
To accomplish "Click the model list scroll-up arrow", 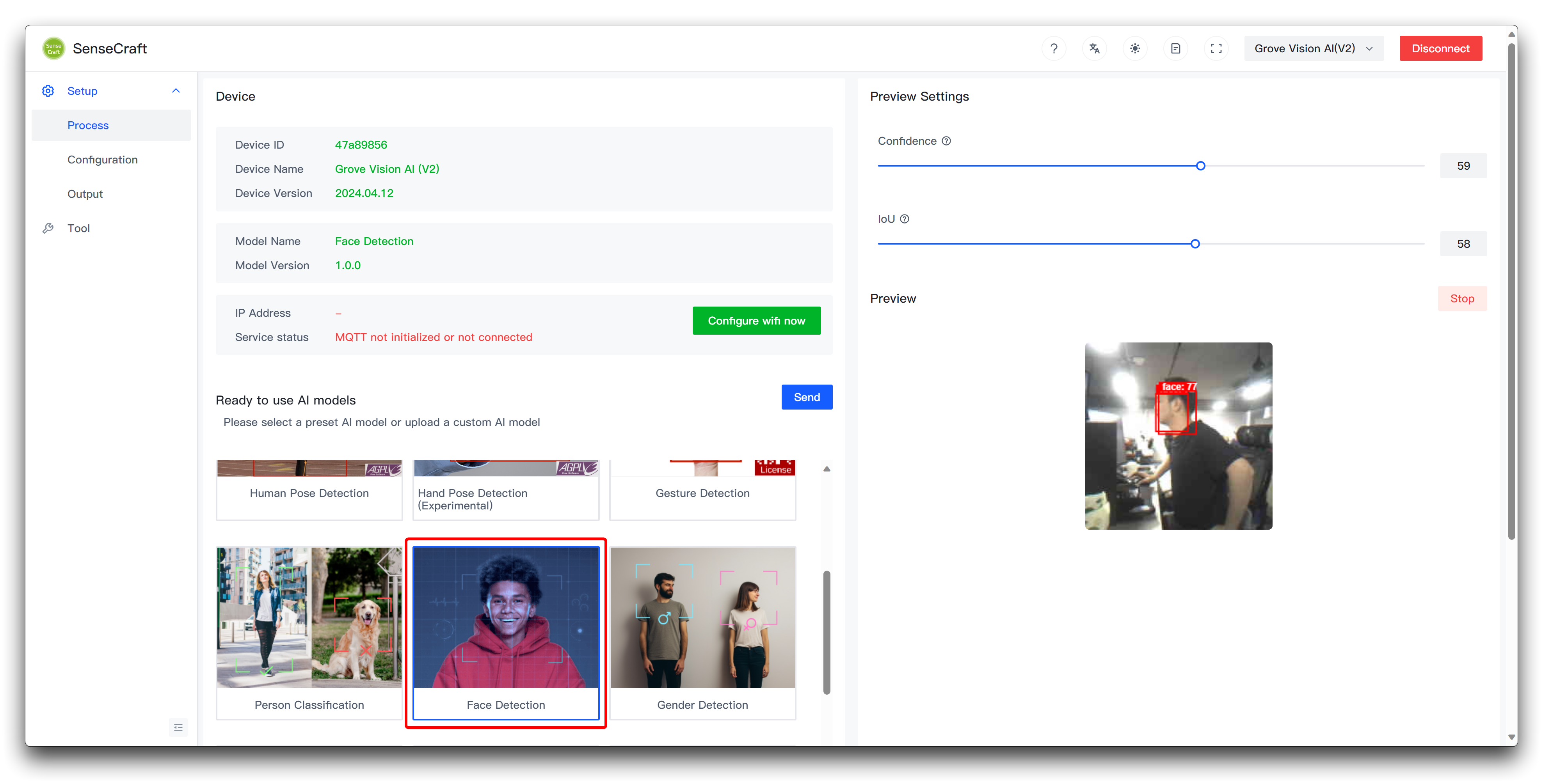I will [827, 469].
